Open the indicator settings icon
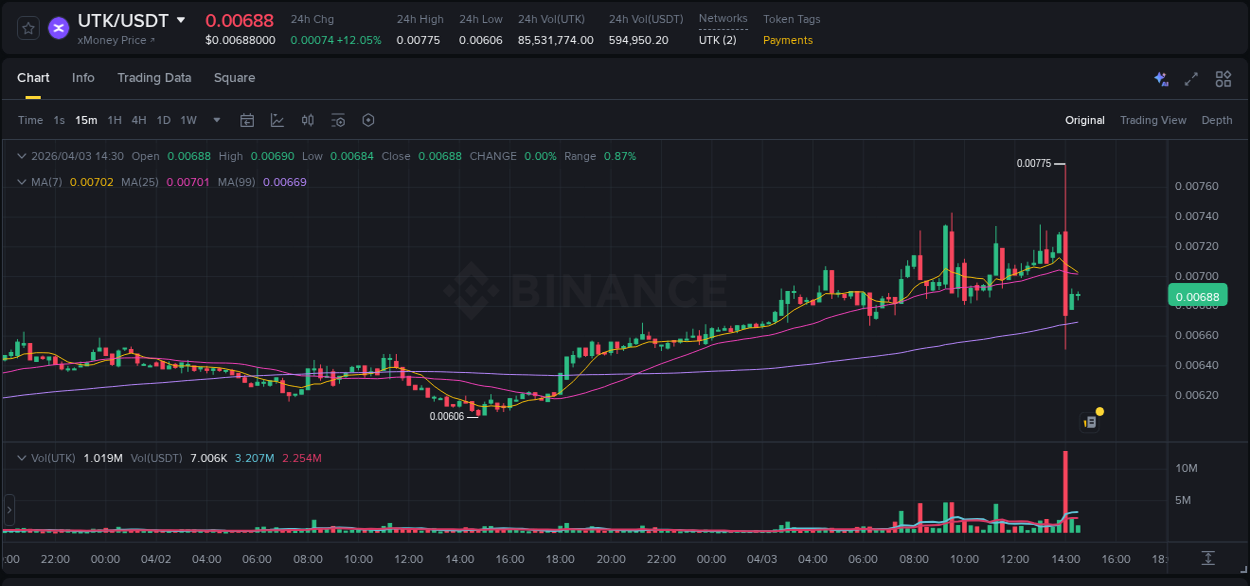This screenshot has width=1250, height=586. [x=338, y=120]
